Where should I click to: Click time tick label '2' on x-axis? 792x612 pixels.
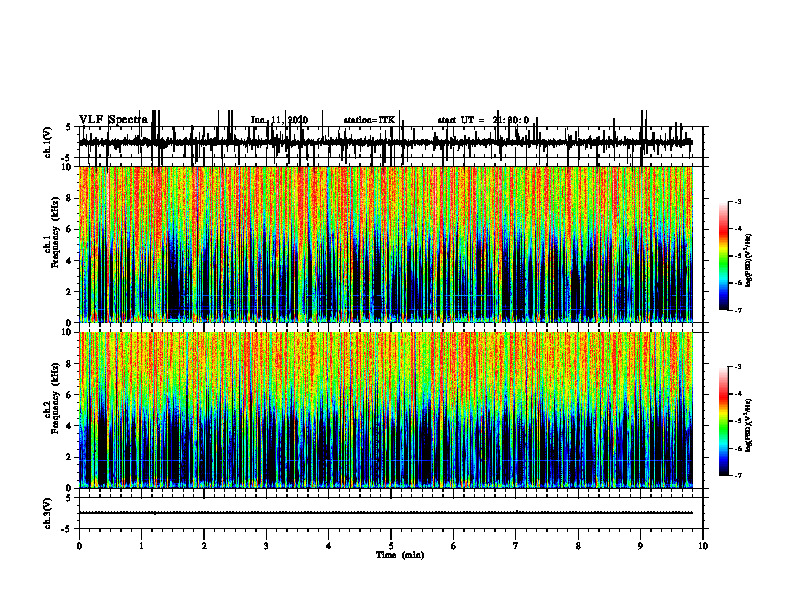tap(204, 546)
